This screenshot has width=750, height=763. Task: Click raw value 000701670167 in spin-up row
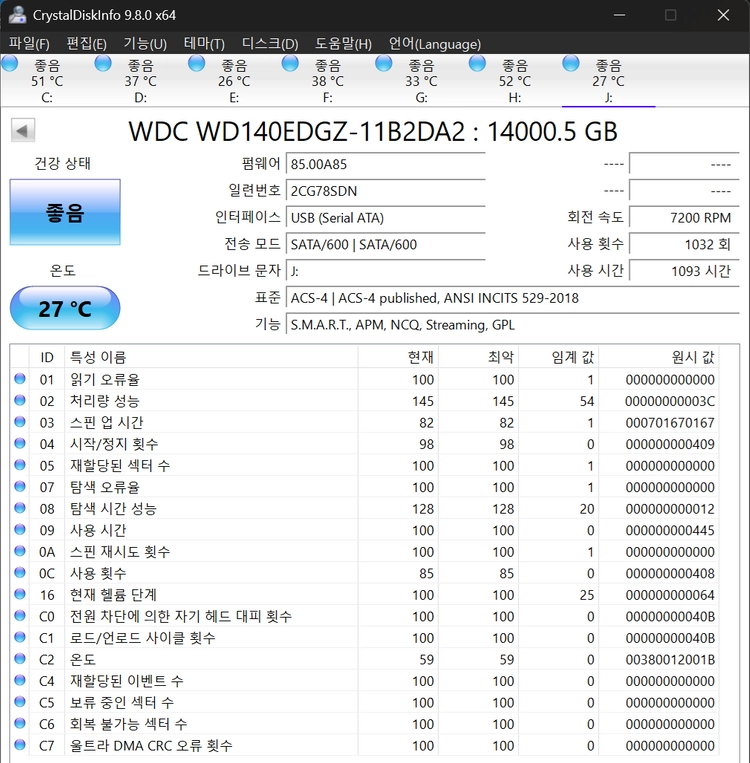(670, 422)
